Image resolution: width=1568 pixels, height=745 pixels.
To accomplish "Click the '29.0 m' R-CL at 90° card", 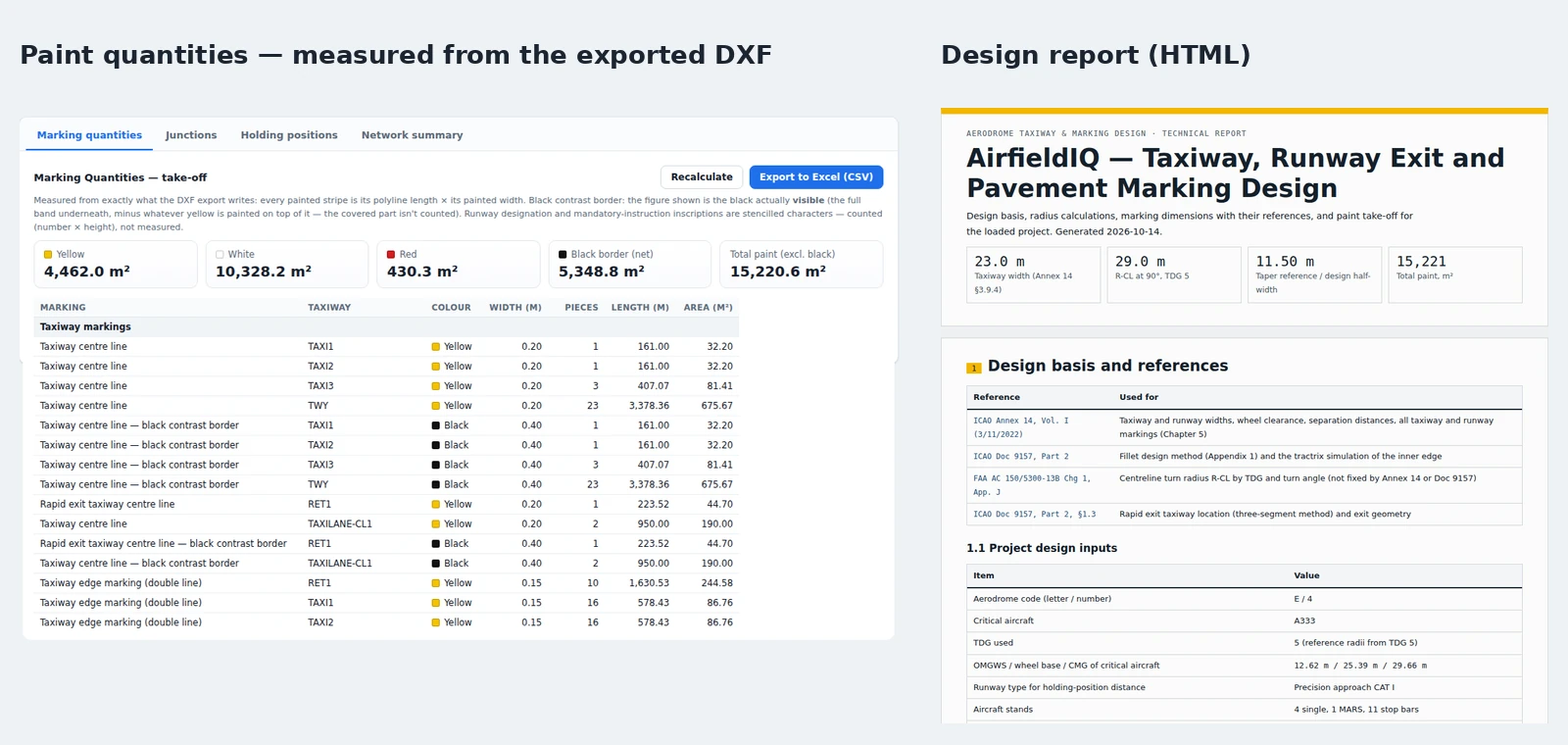I will coord(1174,274).
